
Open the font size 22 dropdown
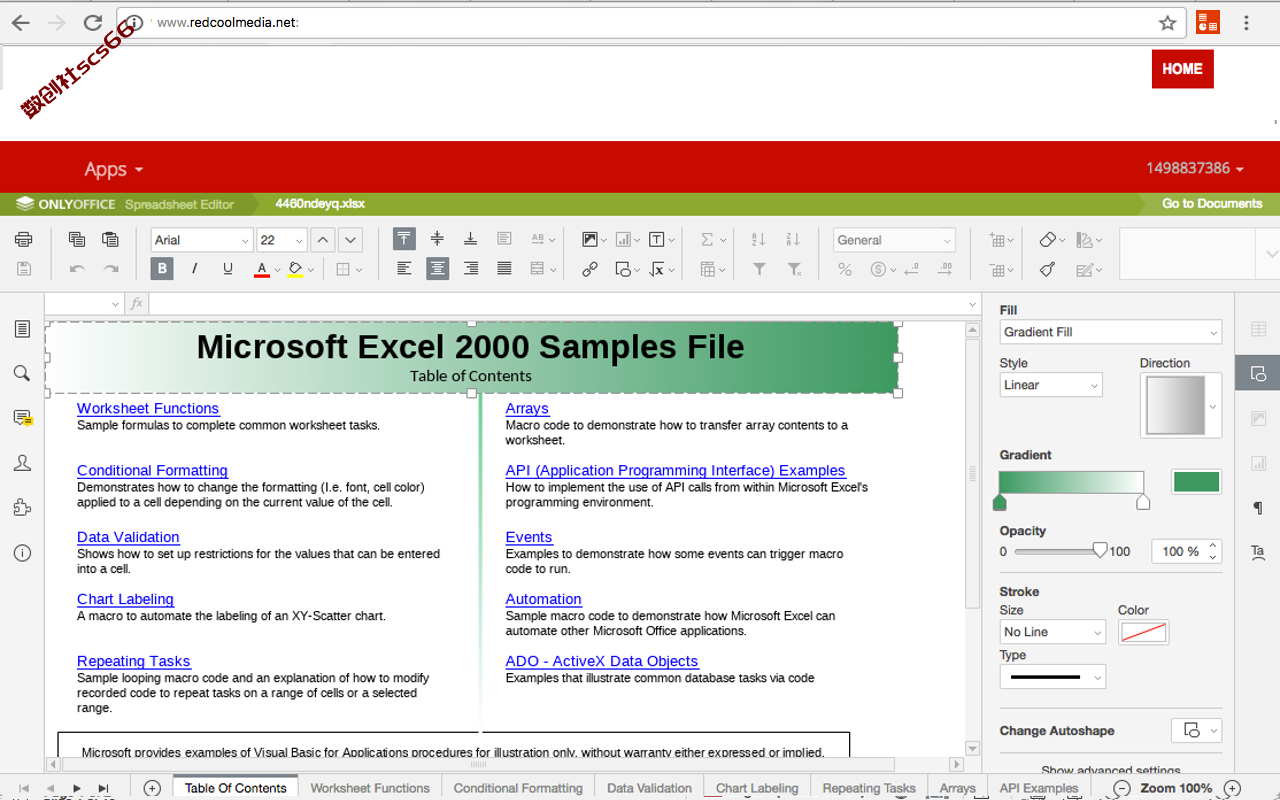click(x=282, y=240)
